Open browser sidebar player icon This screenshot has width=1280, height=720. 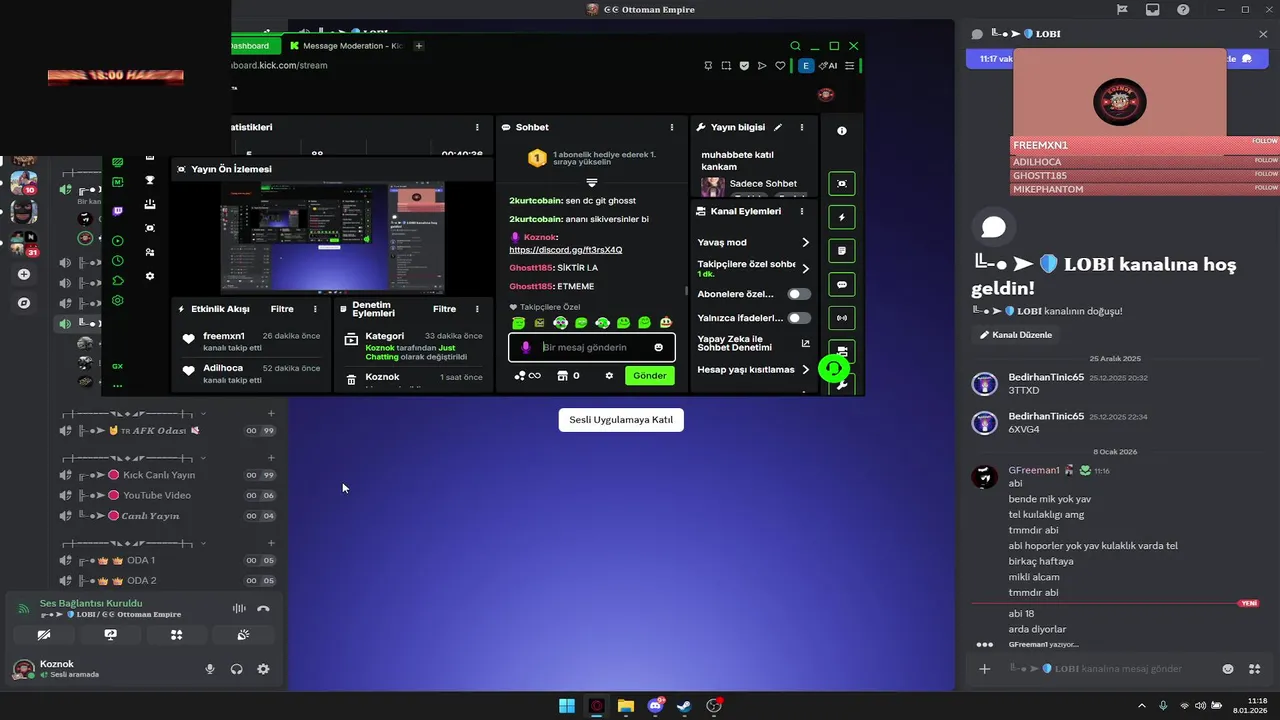pos(117,241)
